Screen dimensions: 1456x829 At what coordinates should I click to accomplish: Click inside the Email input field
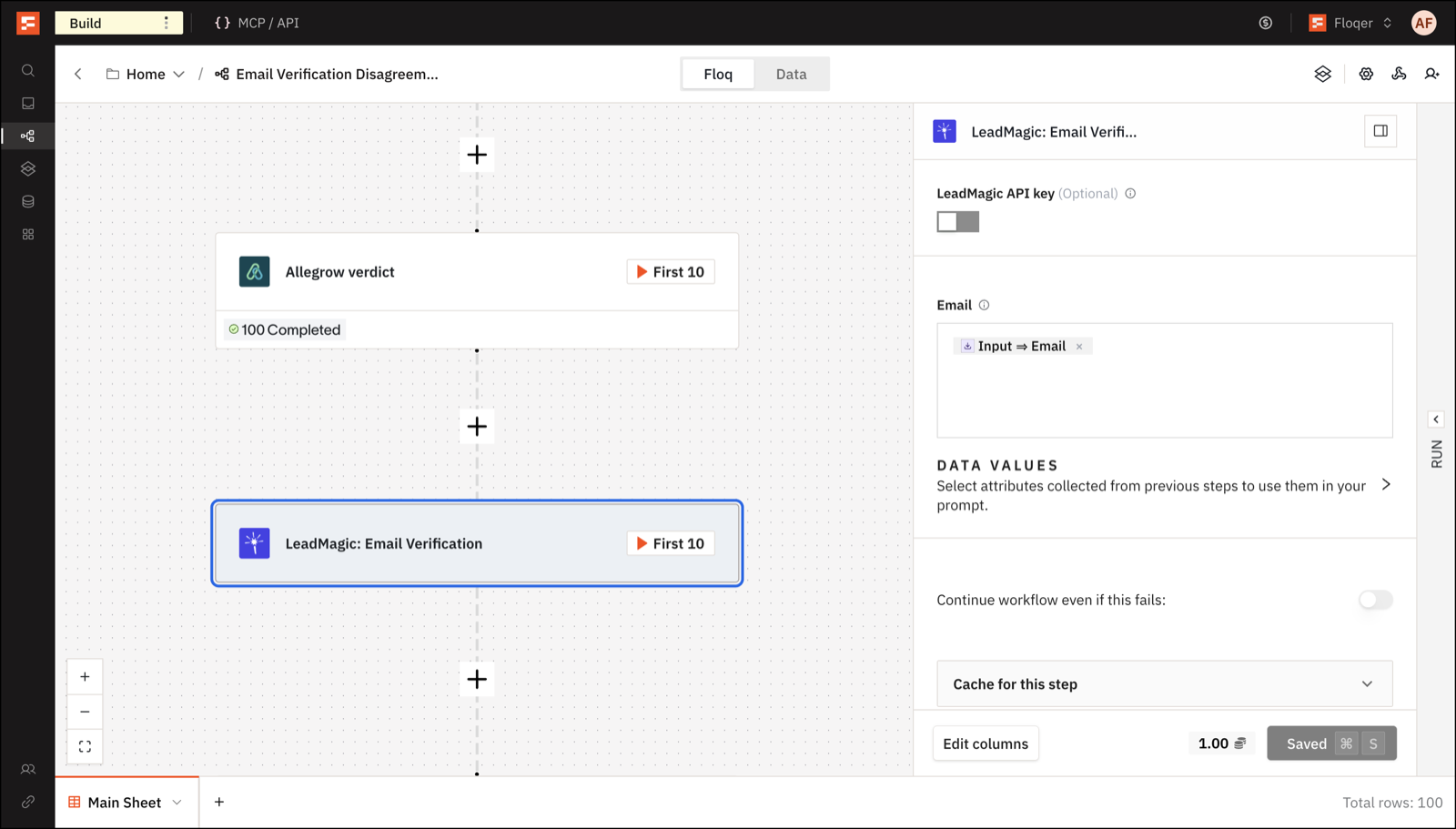pyautogui.click(x=1164, y=380)
